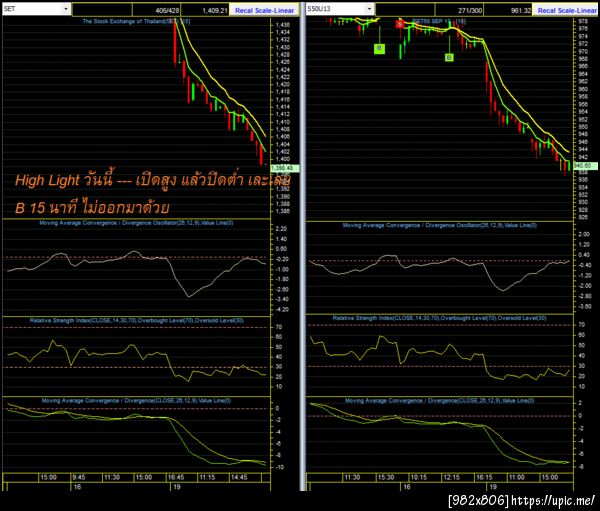Image resolution: width=600 pixels, height=511 pixels.
Task: Click the 11:30 time label on the S50U13 axis
Action: coord(352,477)
